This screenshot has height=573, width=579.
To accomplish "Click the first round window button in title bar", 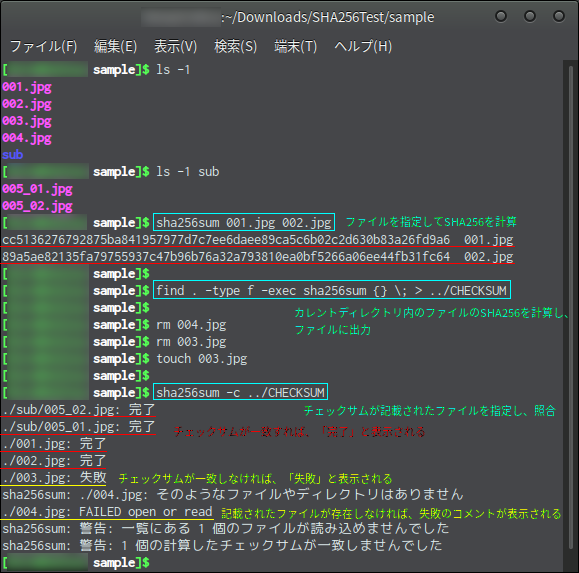I will [x=501, y=16].
